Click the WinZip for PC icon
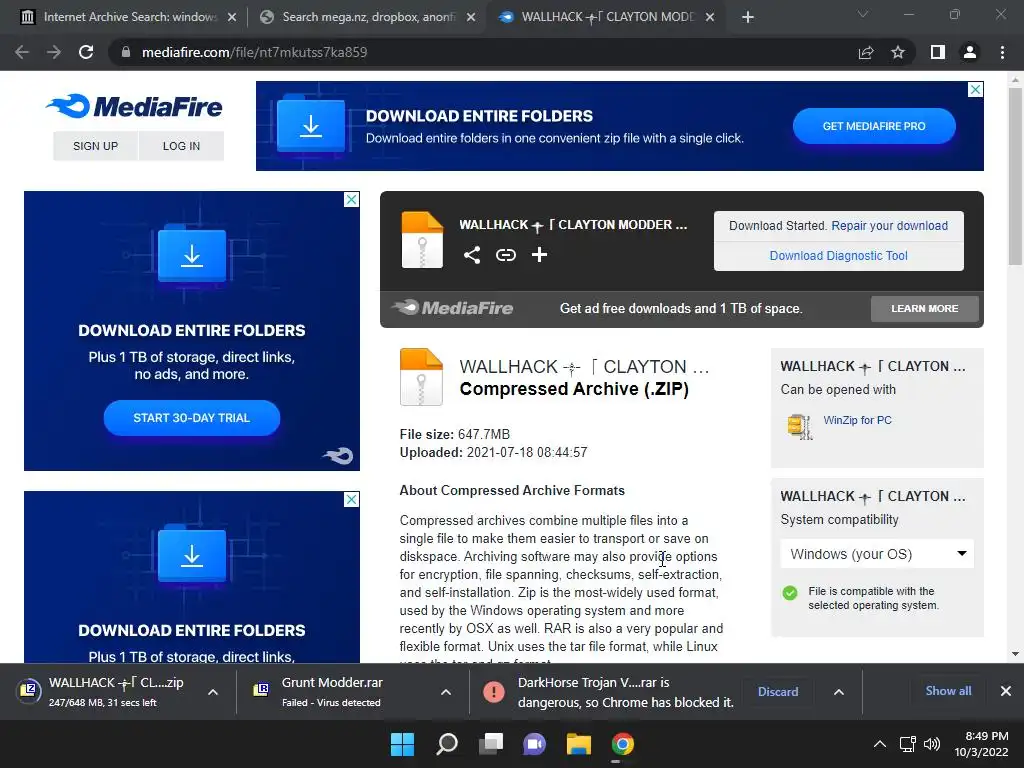The image size is (1024, 768). click(x=799, y=426)
